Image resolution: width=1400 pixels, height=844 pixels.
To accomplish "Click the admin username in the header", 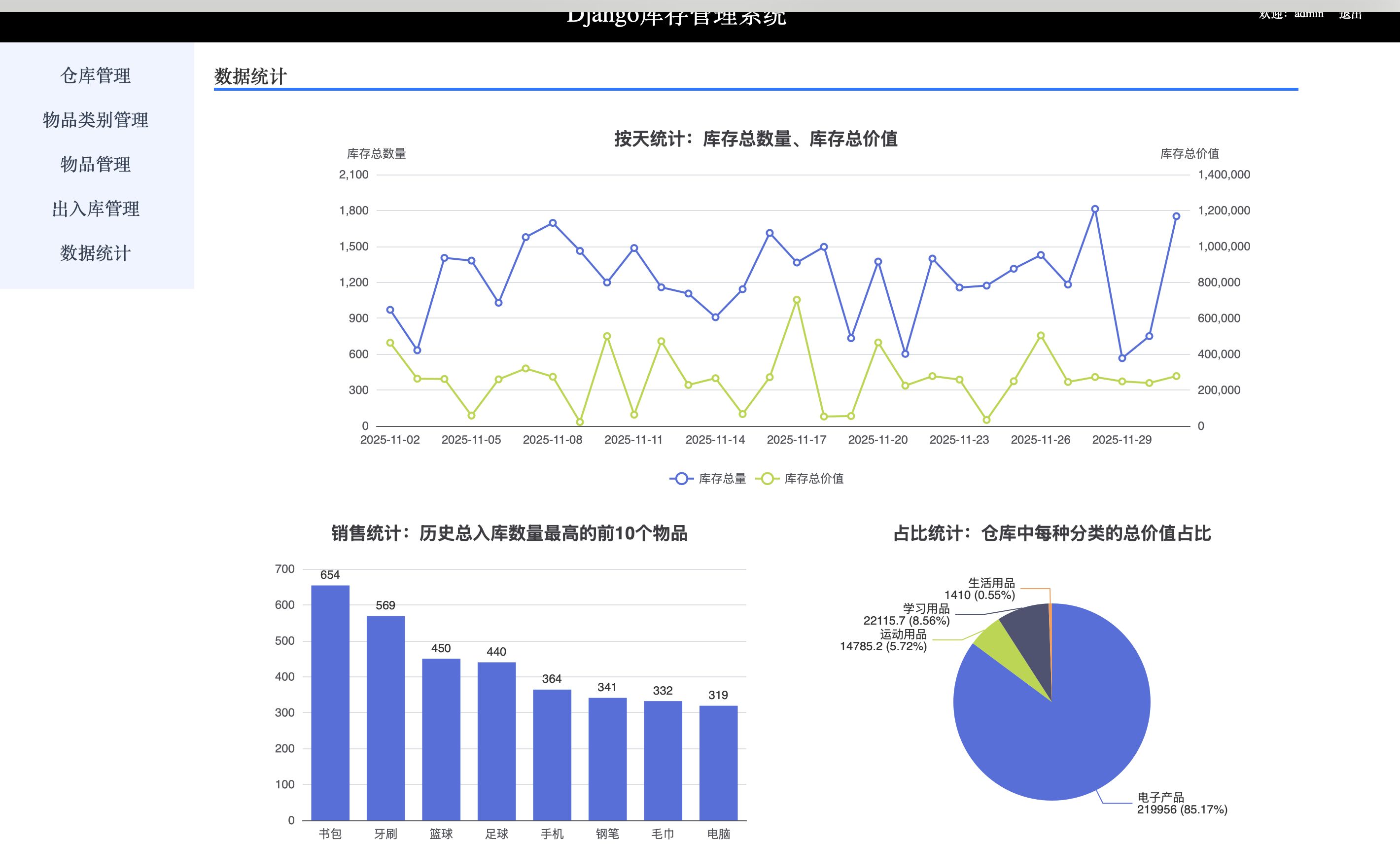I will [x=1308, y=14].
